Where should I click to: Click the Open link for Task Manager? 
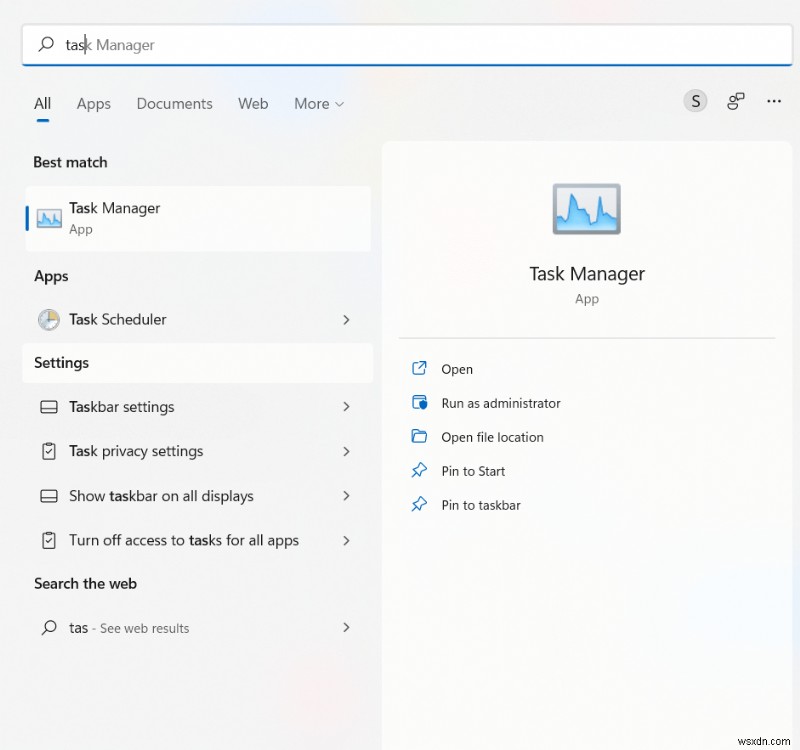point(456,369)
